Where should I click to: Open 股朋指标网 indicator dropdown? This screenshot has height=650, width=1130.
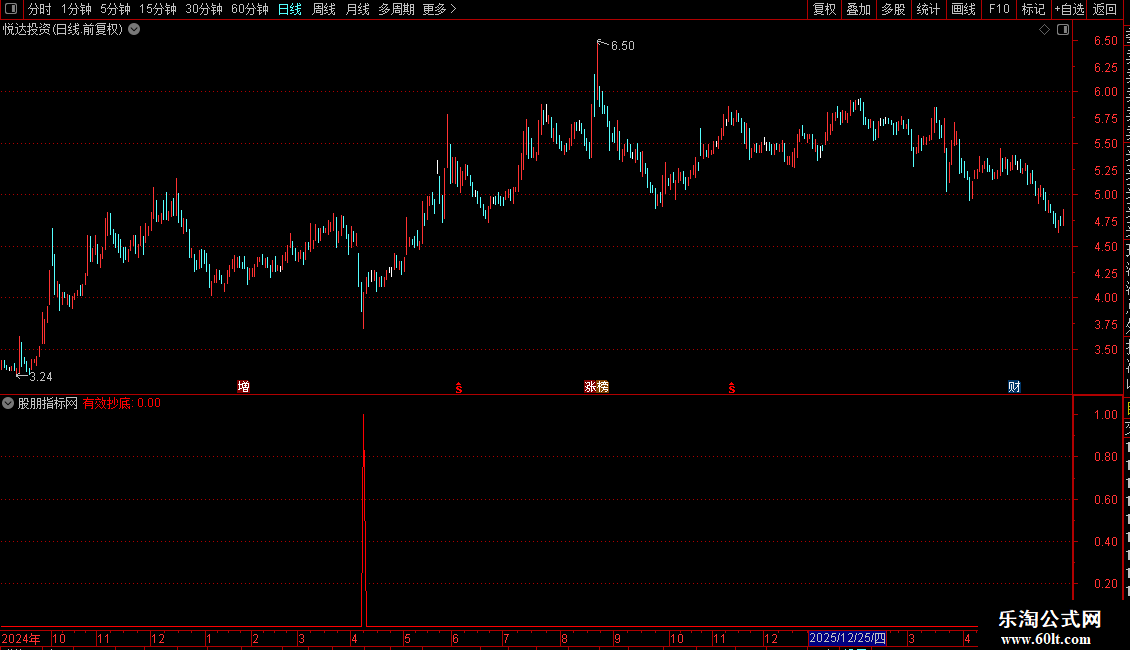tap(8, 404)
